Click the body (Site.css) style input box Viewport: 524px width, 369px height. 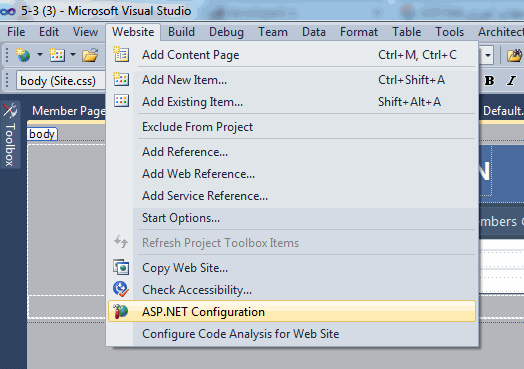60,81
